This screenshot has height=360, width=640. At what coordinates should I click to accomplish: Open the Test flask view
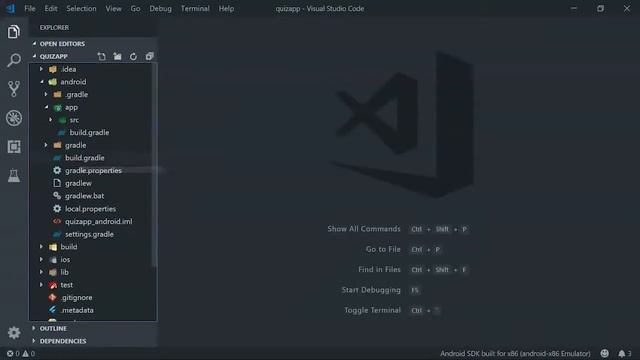[x=13, y=176]
